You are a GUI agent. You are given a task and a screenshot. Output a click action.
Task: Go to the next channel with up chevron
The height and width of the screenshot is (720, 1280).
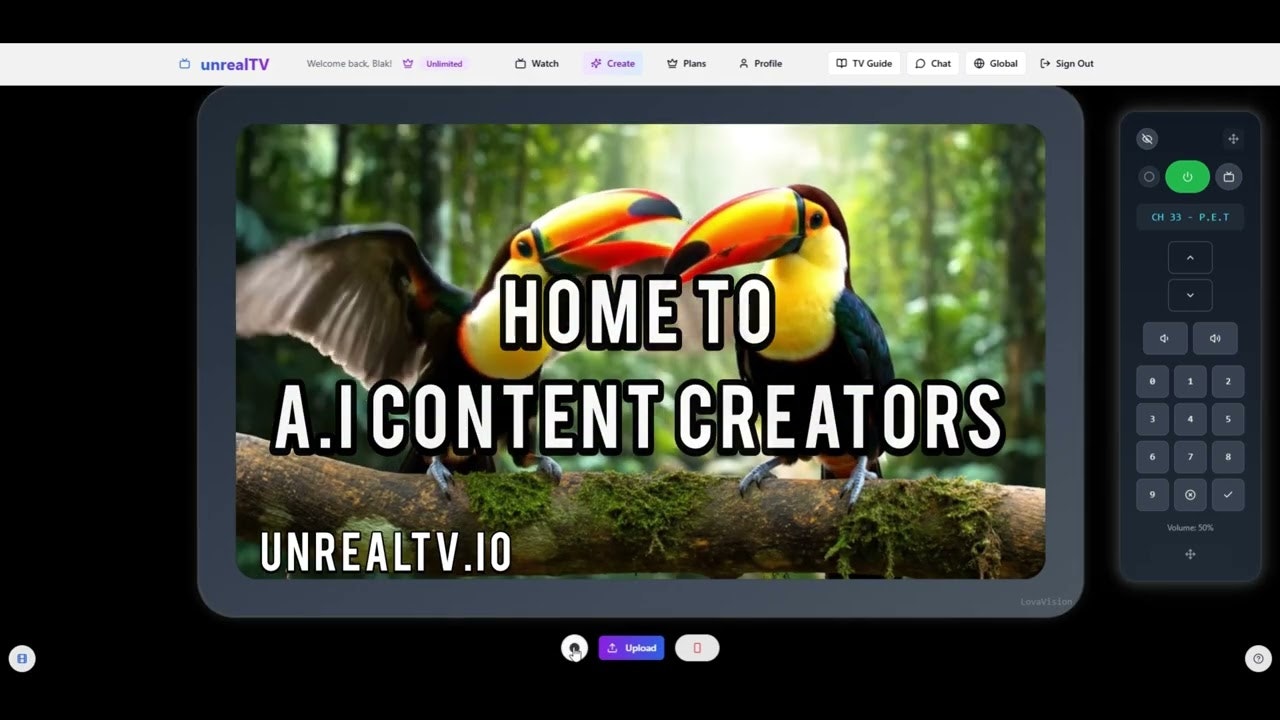click(x=1190, y=258)
